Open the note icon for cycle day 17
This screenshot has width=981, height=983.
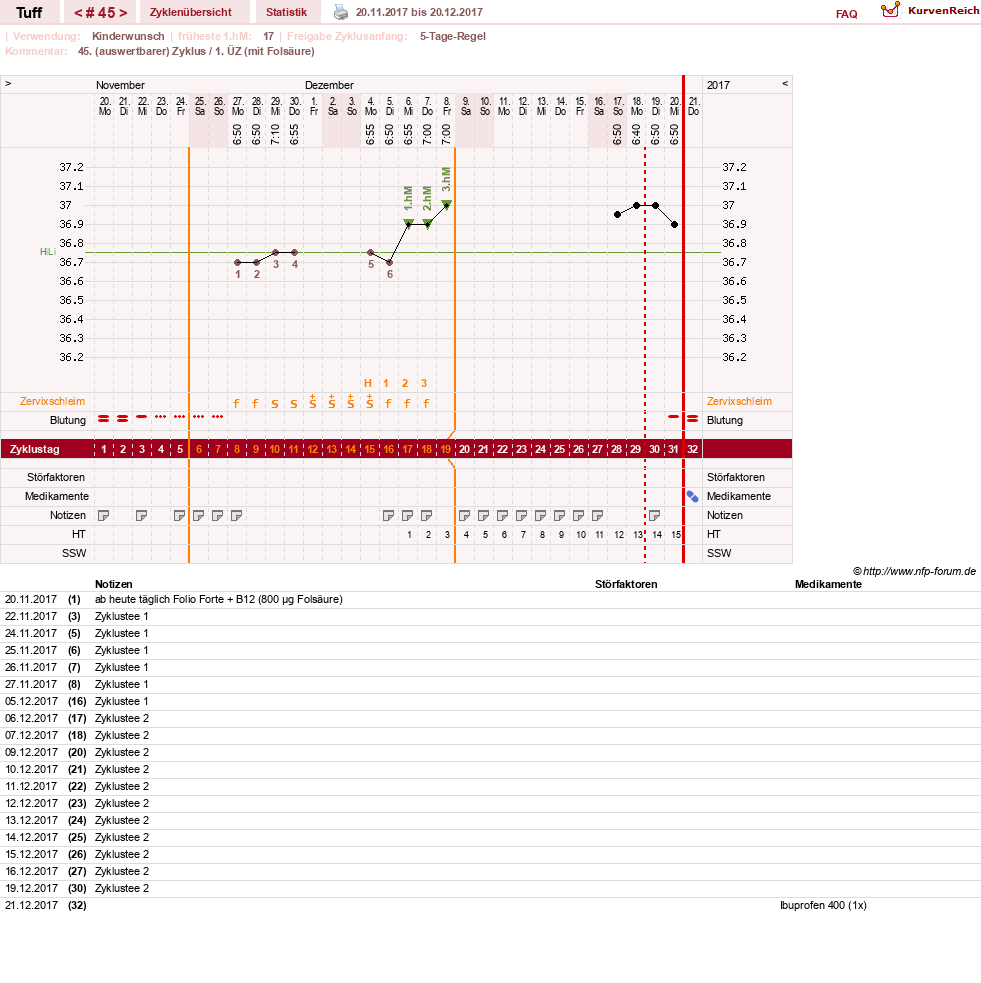[407, 515]
